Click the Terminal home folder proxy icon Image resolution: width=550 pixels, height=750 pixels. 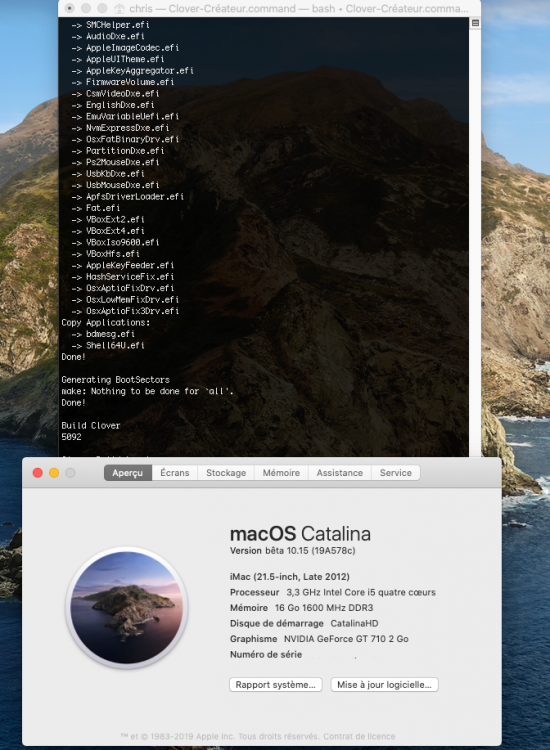(119, 8)
